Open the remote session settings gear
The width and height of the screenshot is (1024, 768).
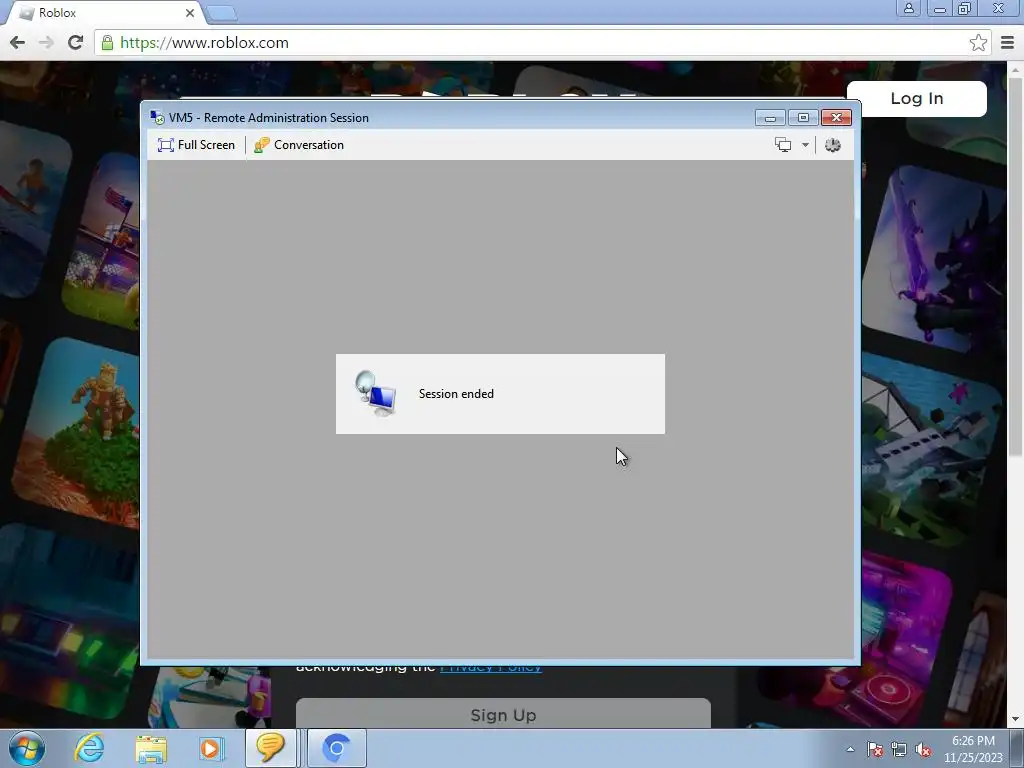[832, 145]
